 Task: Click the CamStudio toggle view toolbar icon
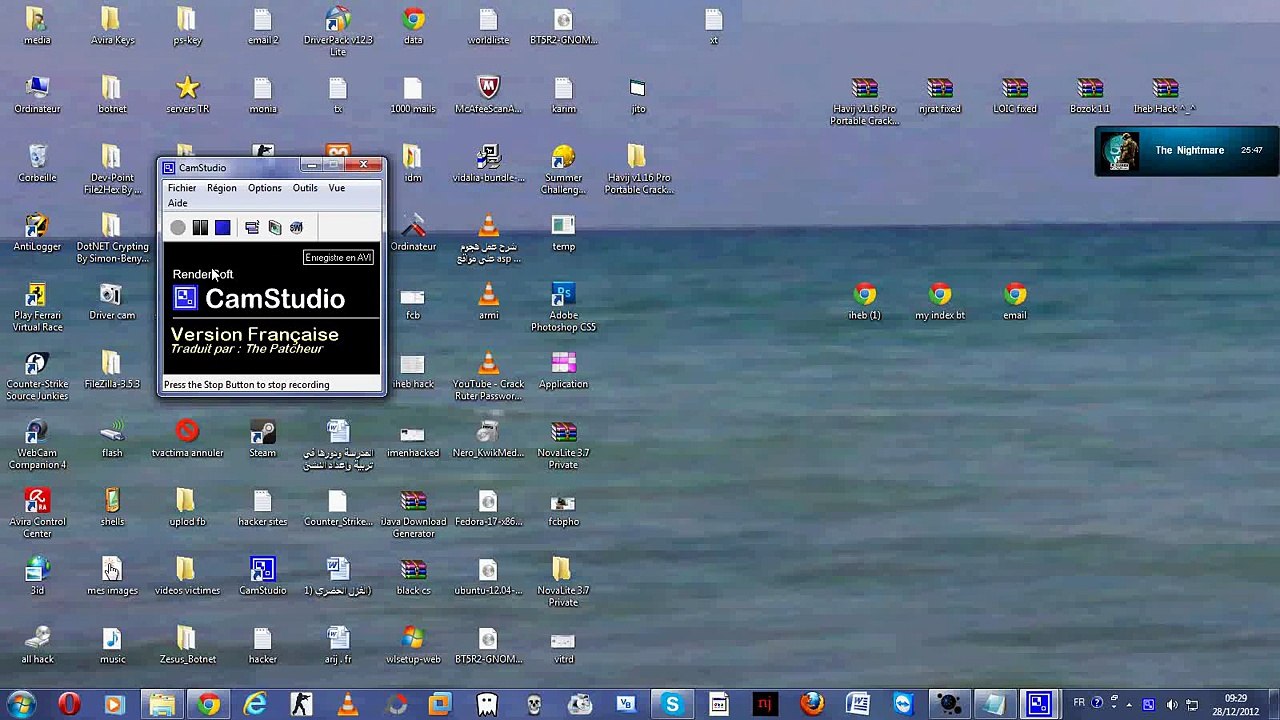(x=252, y=228)
